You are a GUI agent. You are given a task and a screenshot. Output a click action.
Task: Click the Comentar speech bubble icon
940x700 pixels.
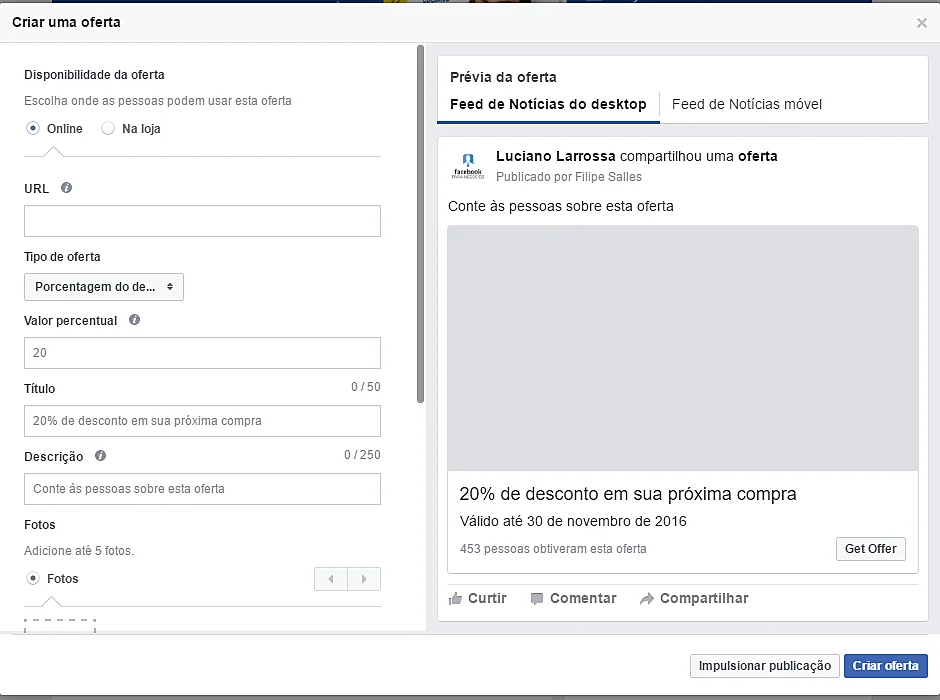click(537, 598)
